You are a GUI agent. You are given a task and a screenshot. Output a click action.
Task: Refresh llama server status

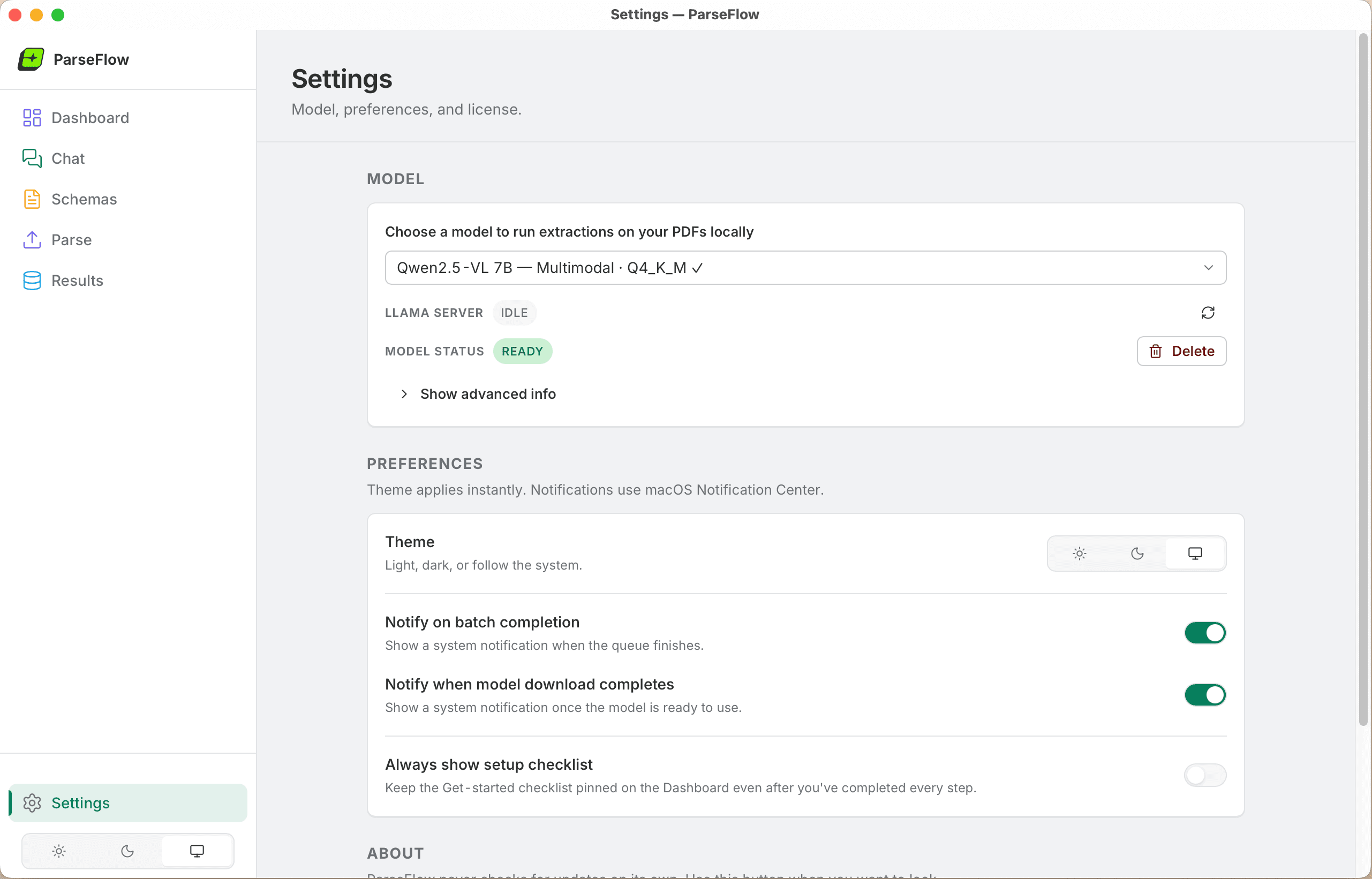[x=1208, y=313]
